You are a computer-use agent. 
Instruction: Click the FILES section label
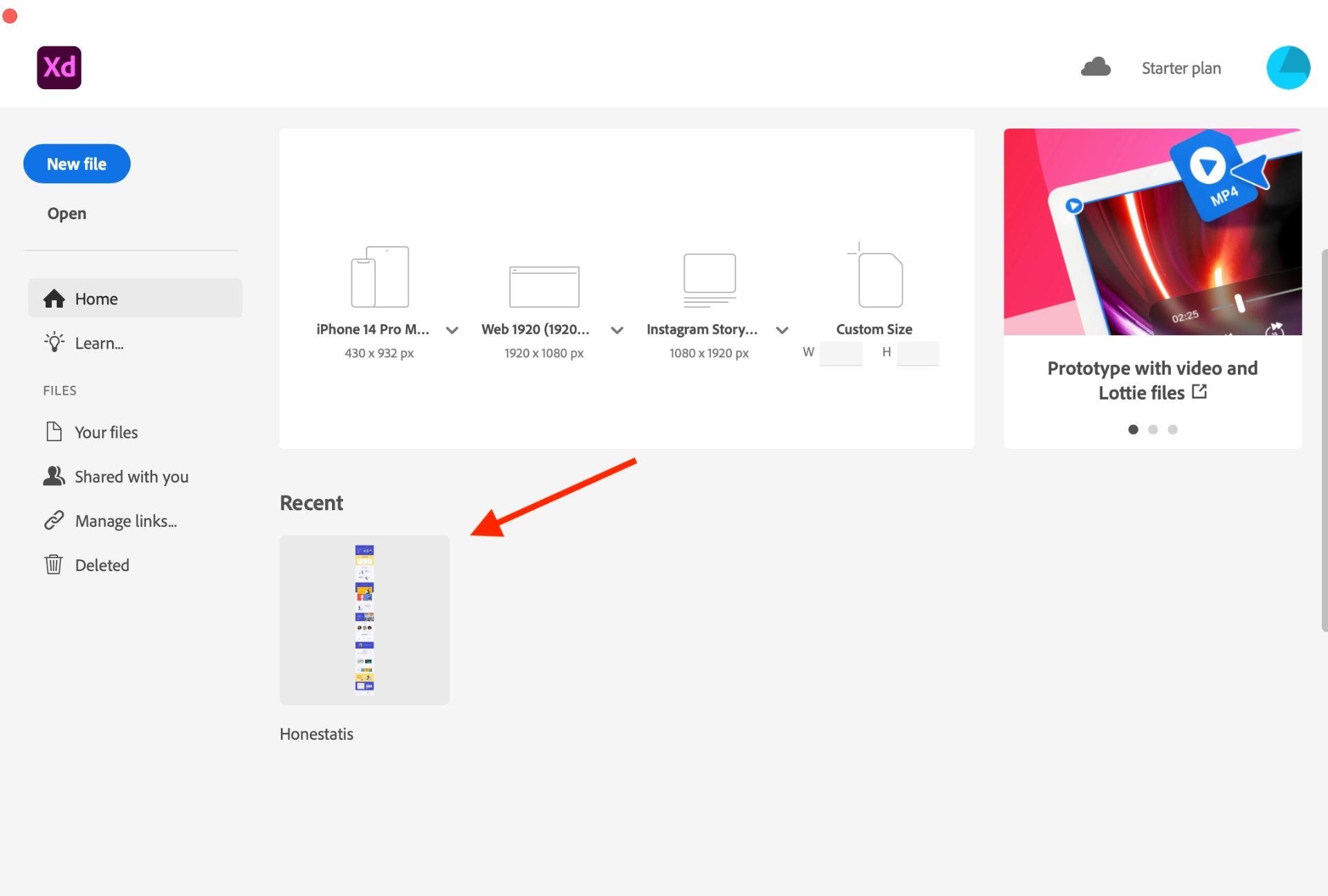click(x=60, y=391)
